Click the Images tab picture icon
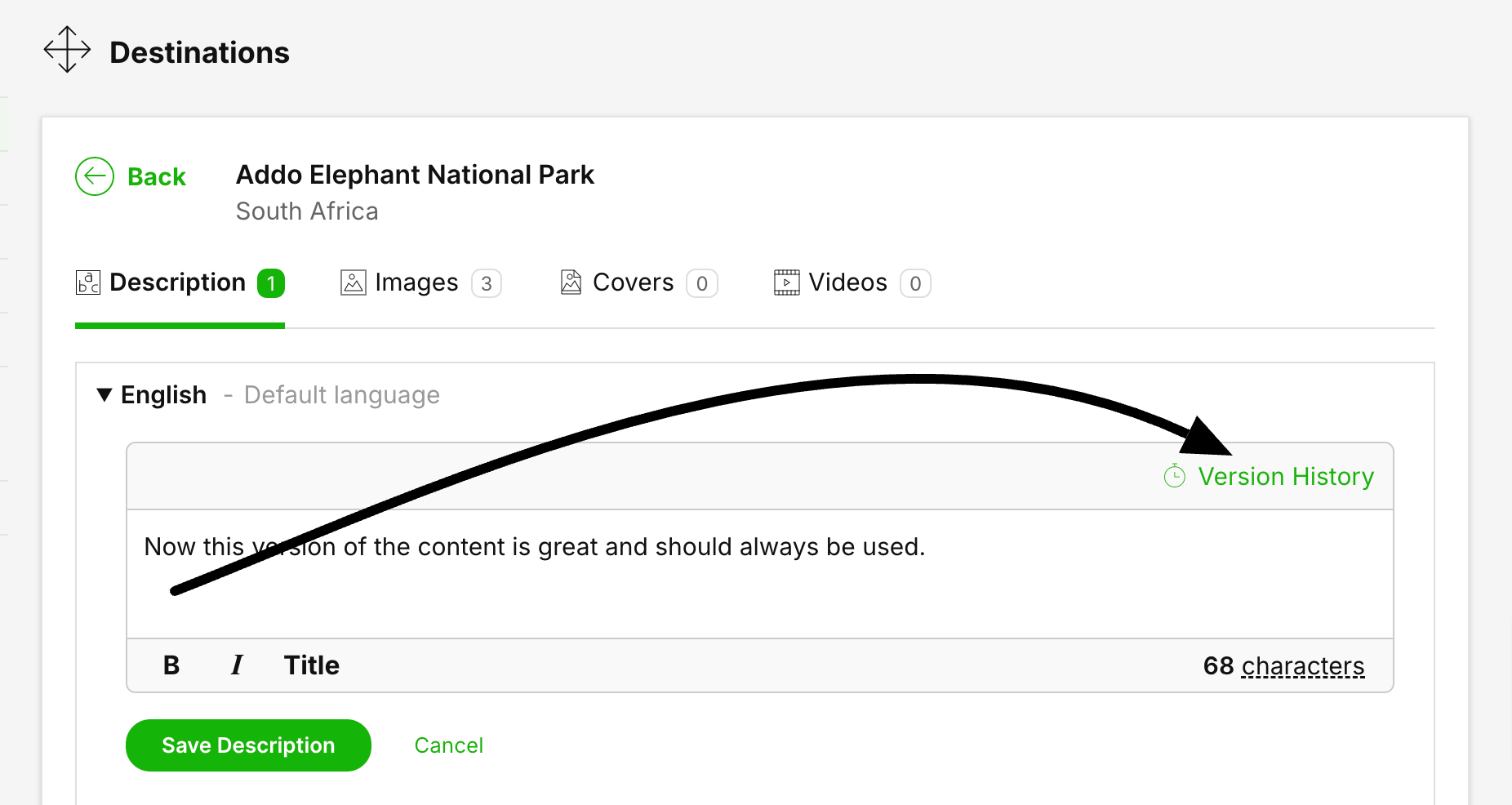The height and width of the screenshot is (805, 1512). click(353, 282)
